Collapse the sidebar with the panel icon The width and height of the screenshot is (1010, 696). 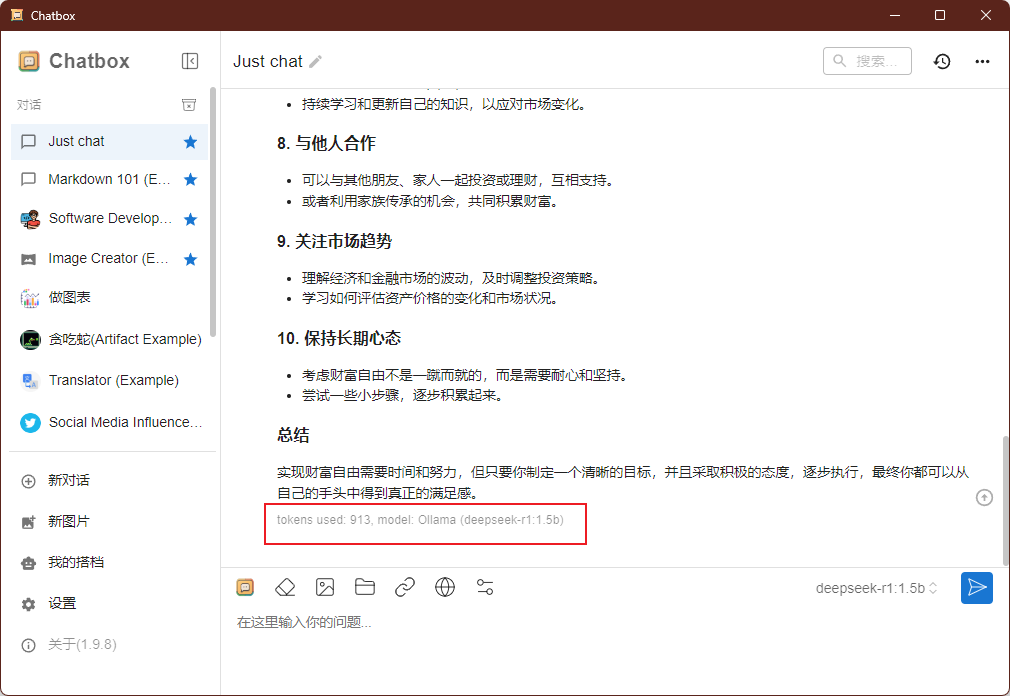pos(190,61)
